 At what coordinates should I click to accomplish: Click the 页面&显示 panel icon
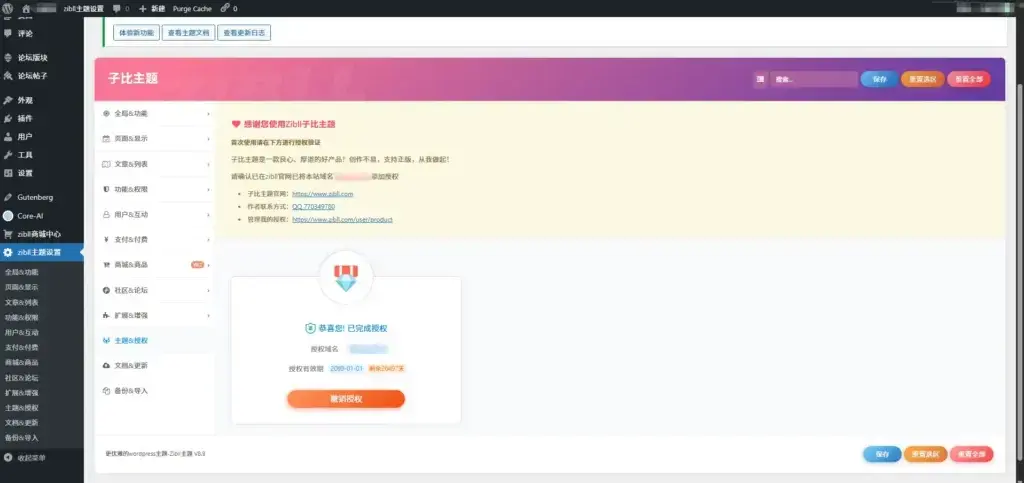click(x=106, y=138)
